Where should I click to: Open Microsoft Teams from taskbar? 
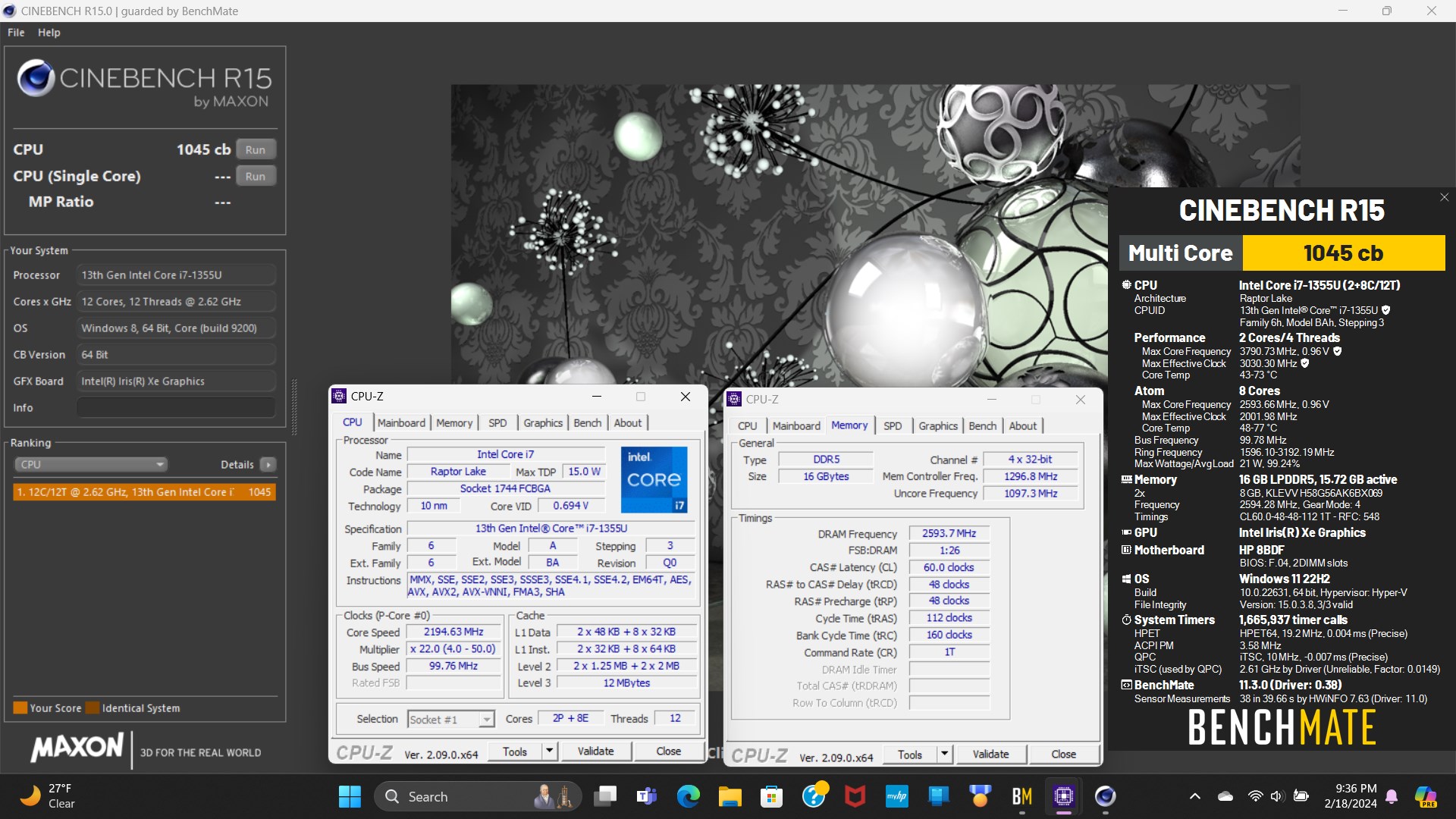[647, 796]
